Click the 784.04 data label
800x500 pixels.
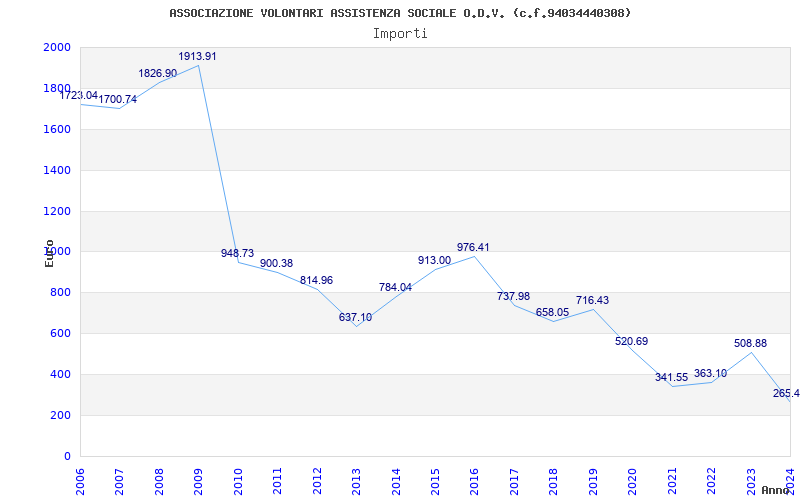click(395, 287)
